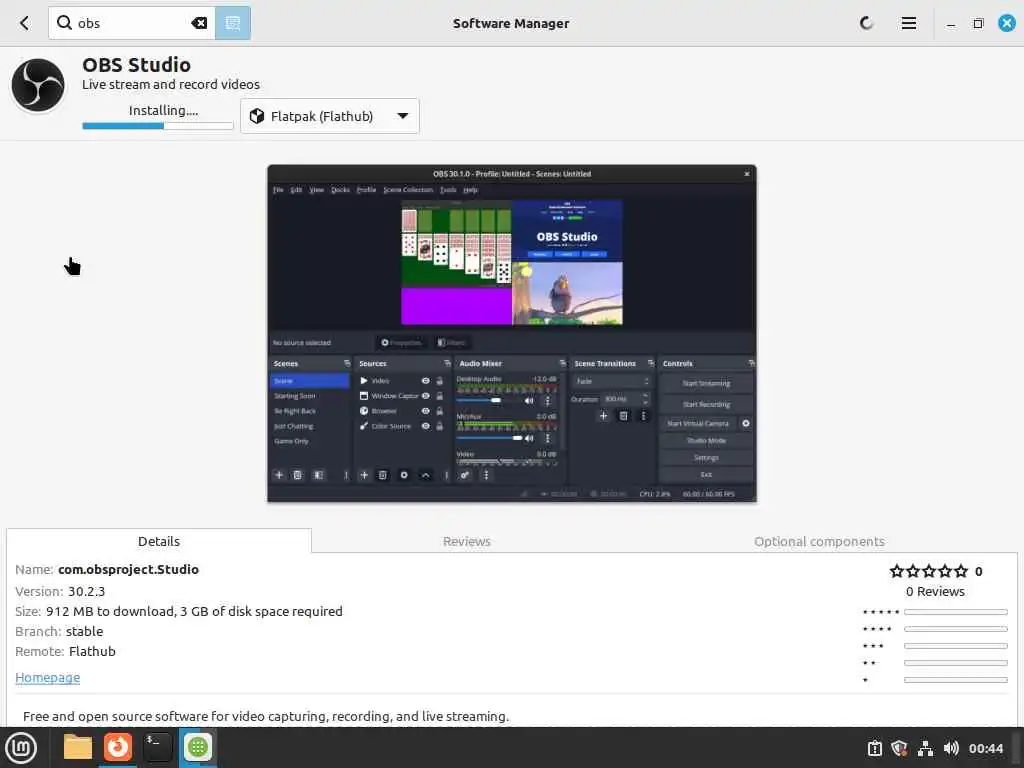
Task: Click the five-star overall rating icons
Action: (929, 571)
